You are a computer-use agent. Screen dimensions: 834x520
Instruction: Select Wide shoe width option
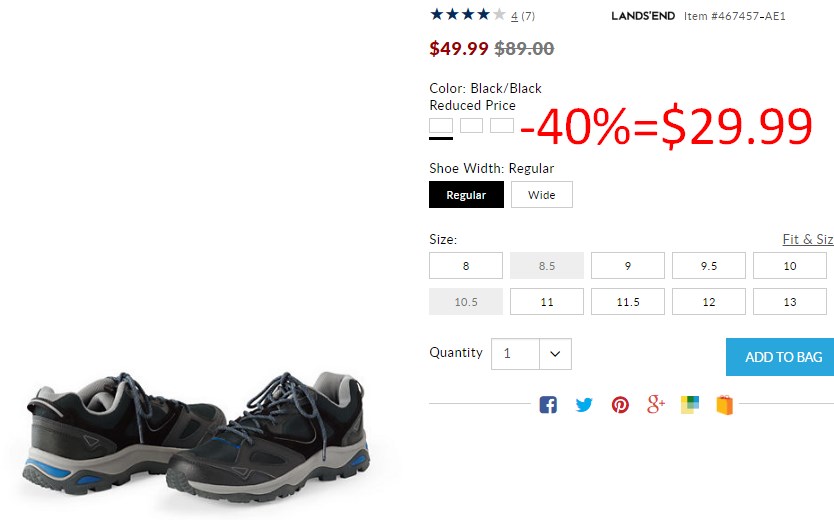tap(542, 195)
